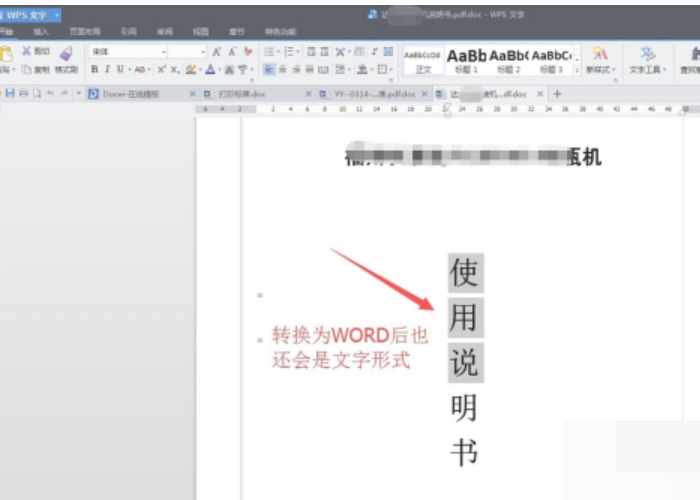This screenshot has height=500, width=700.
Task: Expand the borders dropdown arrow
Action: pos(391,70)
